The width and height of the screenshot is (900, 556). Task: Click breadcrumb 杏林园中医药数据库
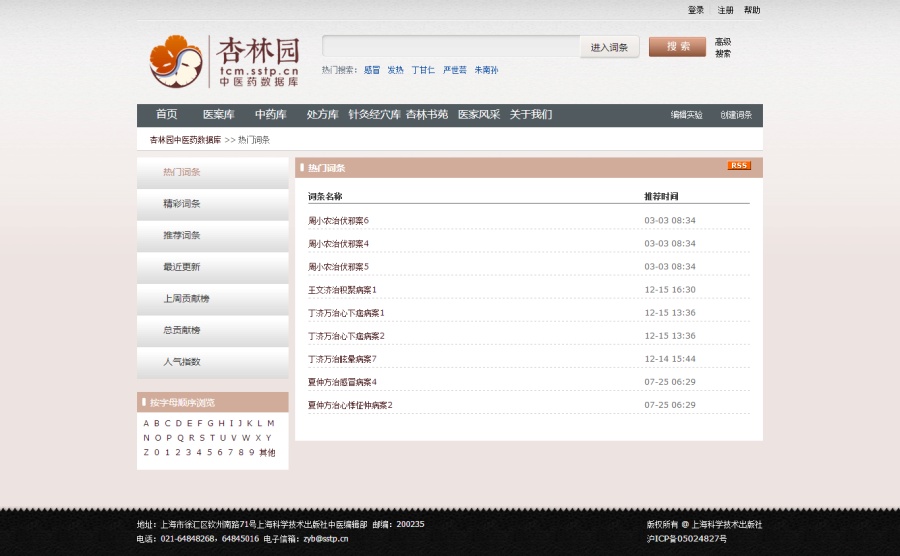click(x=185, y=140)
